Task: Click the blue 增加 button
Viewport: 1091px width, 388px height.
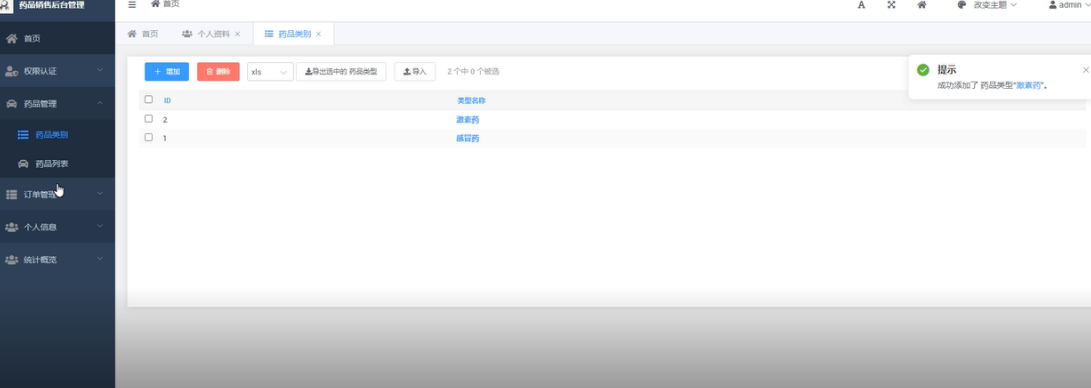Action: [x=166, y=72]
